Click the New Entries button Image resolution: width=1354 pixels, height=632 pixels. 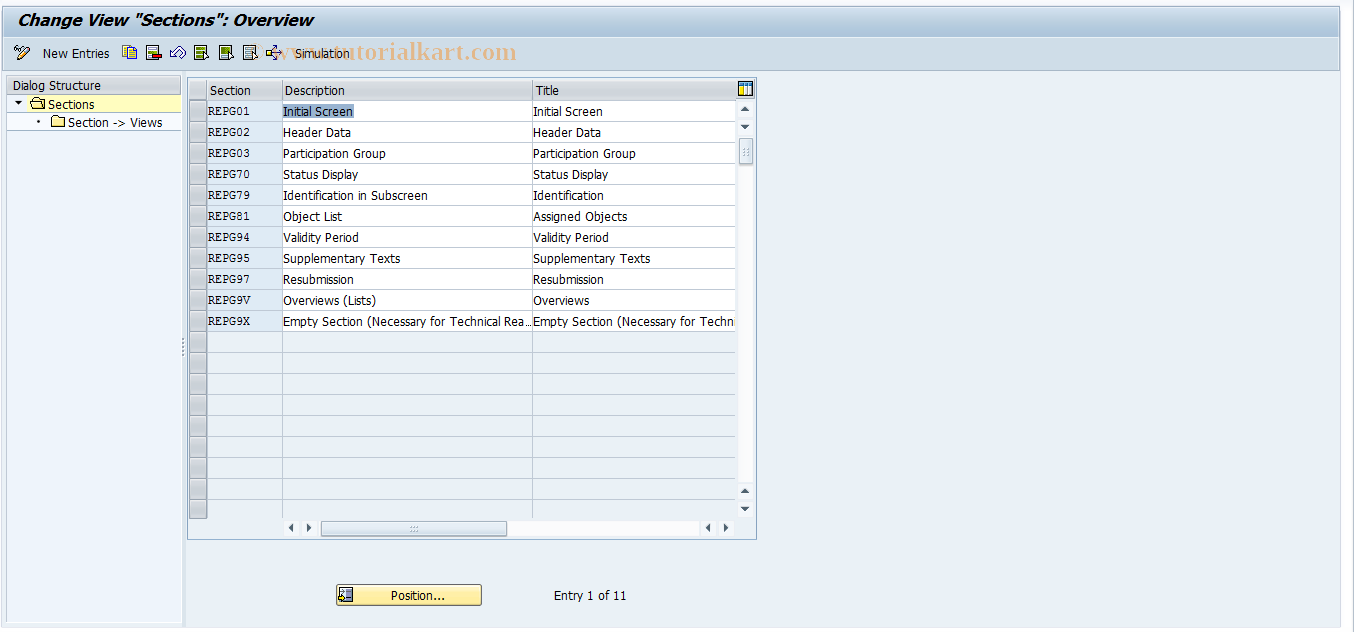76,53
